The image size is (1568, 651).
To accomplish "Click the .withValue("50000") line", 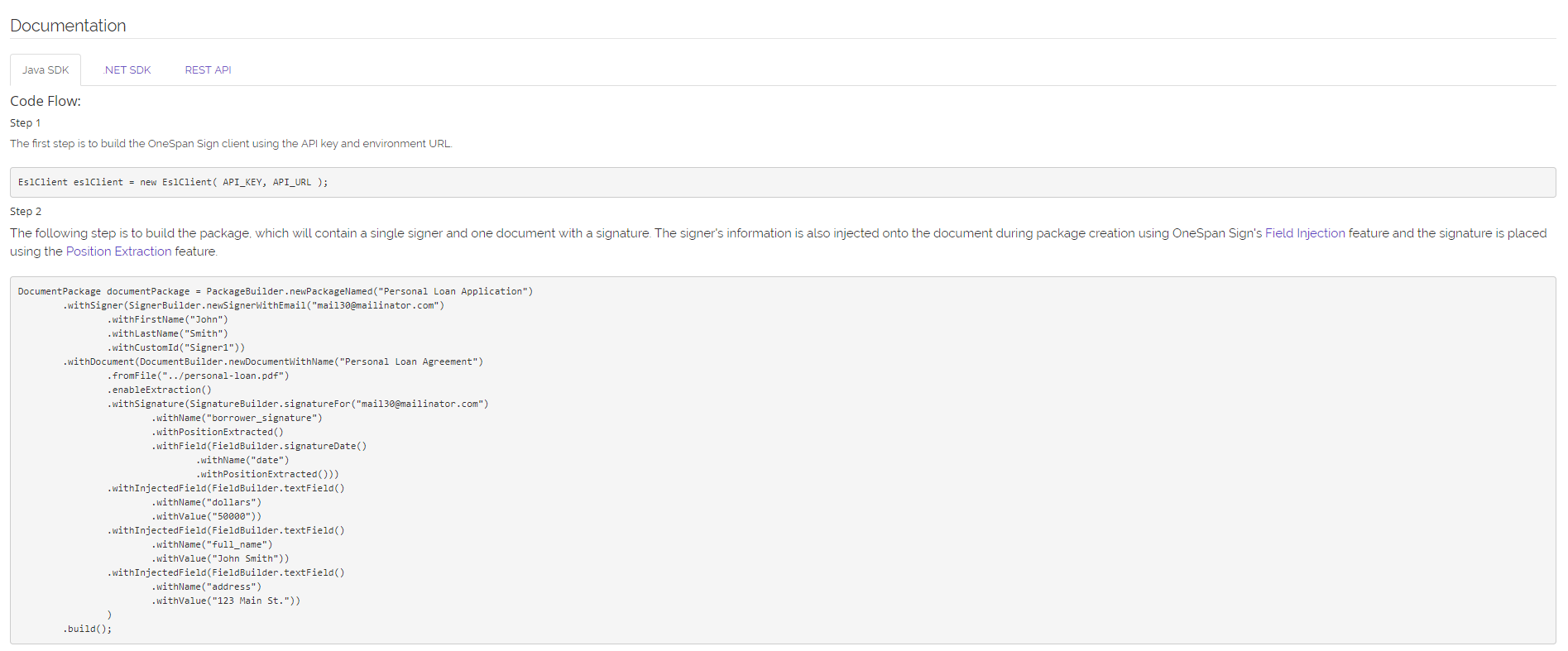I will coord(206,516).
